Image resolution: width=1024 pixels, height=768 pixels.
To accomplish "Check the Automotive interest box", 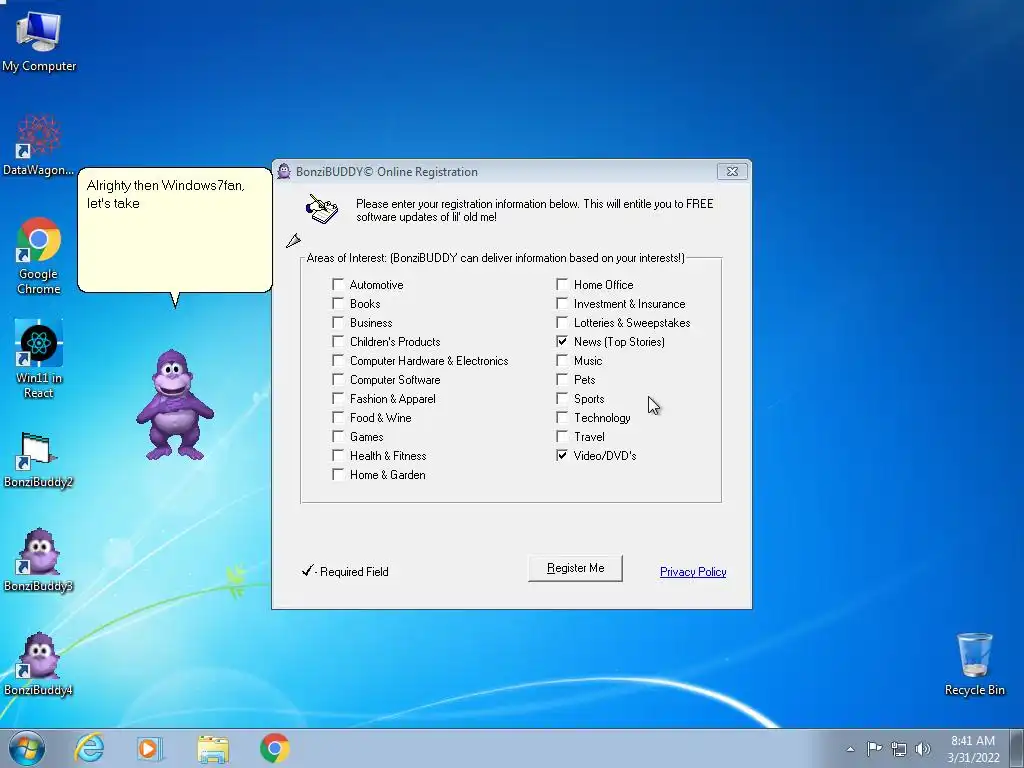I will (338, 284).
